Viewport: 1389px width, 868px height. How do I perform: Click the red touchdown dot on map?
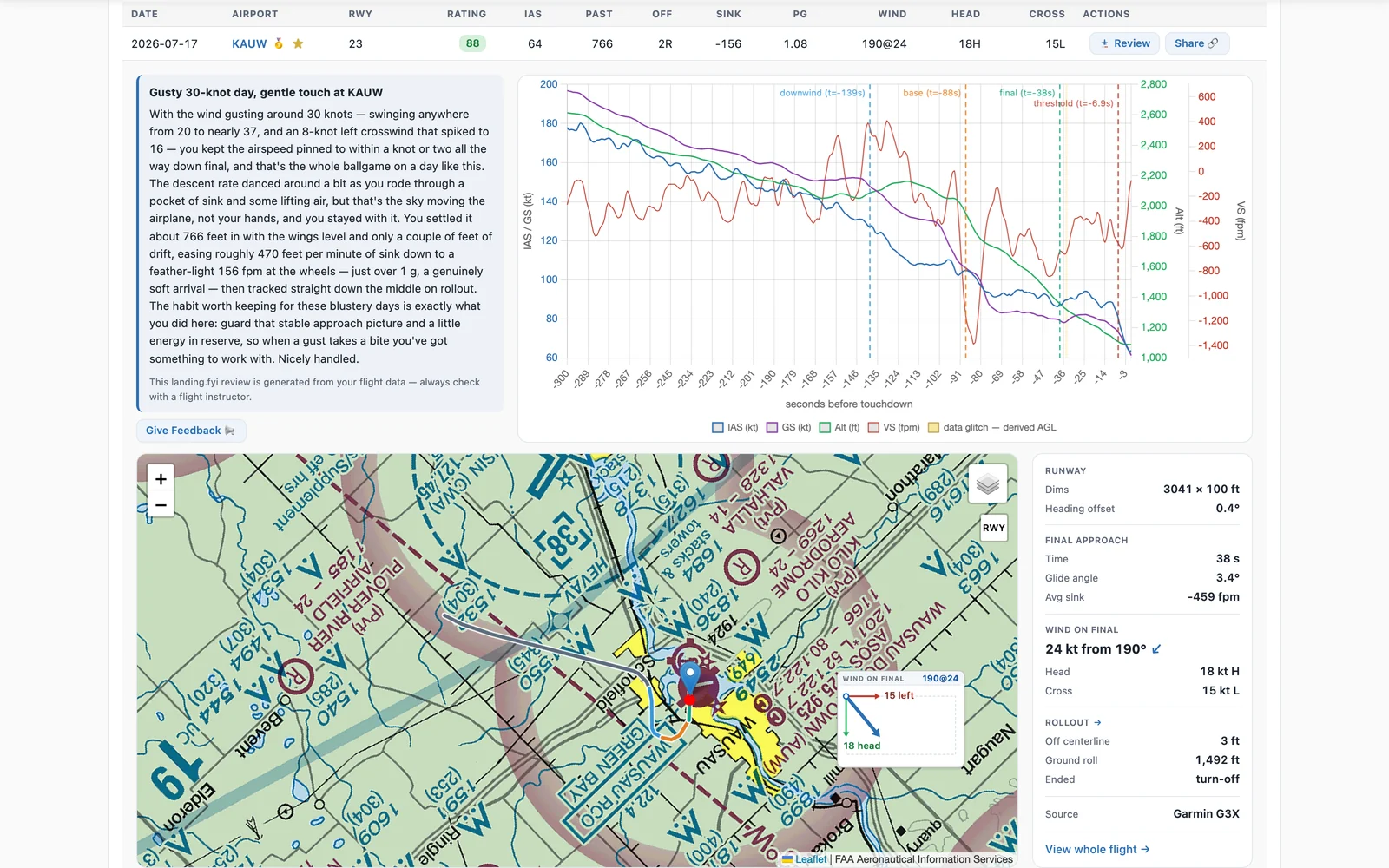(689, 700)
